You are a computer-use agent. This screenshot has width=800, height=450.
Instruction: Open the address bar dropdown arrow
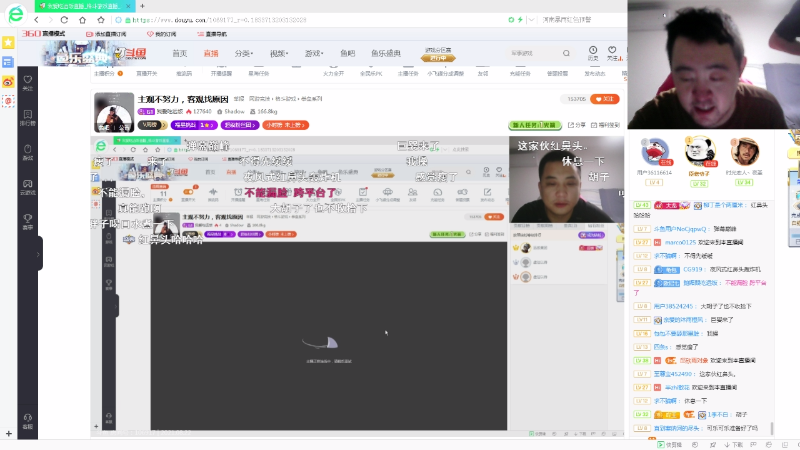pos(531,20)
